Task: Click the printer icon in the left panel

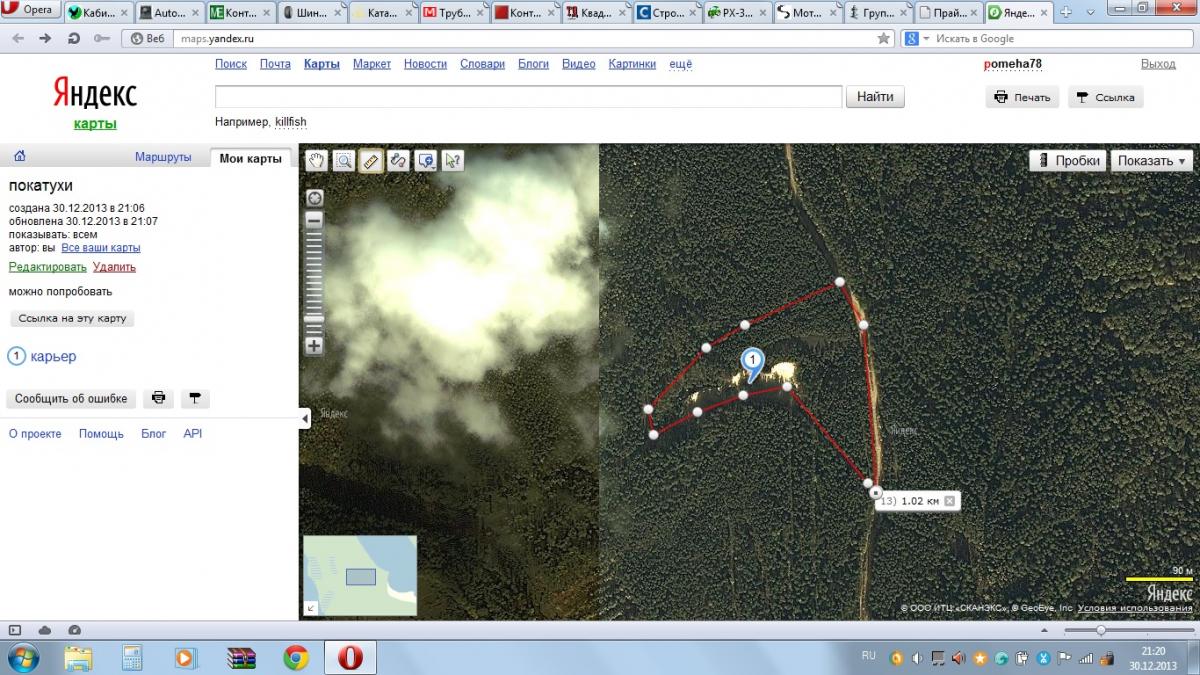Action: click(x=158, y=398)
